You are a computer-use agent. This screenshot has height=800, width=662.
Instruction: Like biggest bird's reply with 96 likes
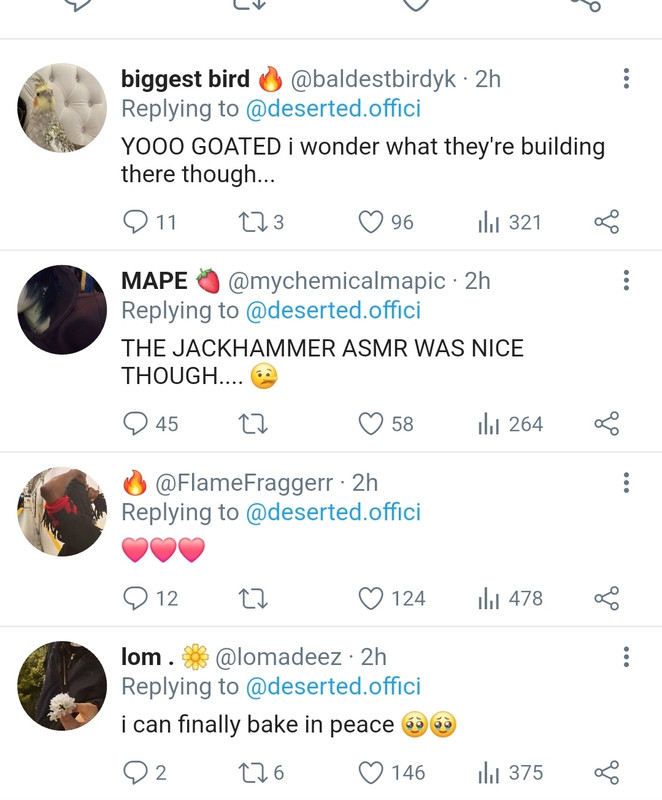(x=386, y=222)
